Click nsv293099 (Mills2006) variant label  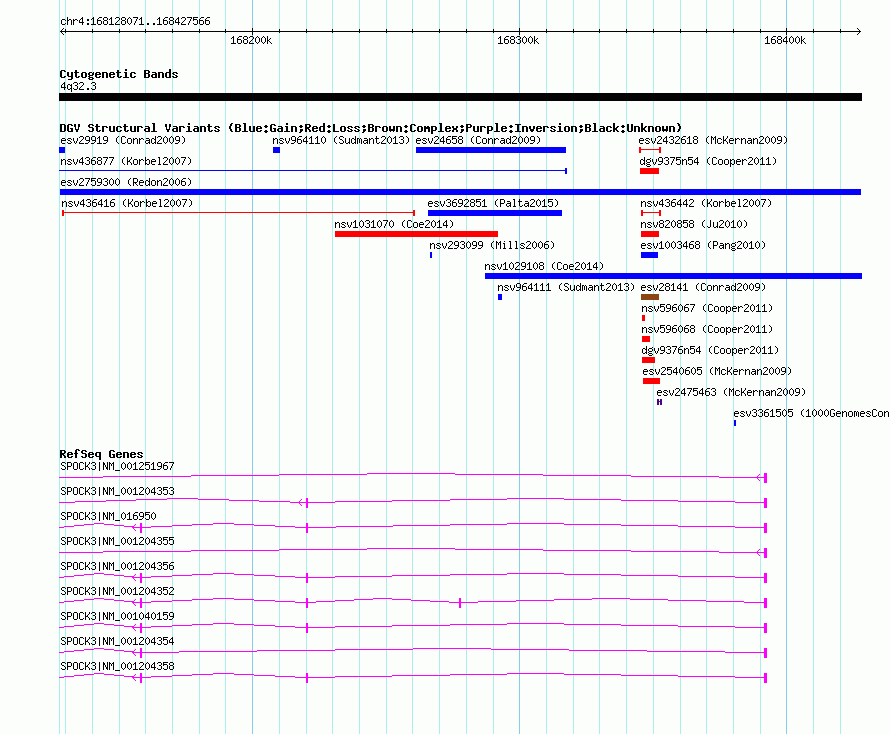[492, 245]
